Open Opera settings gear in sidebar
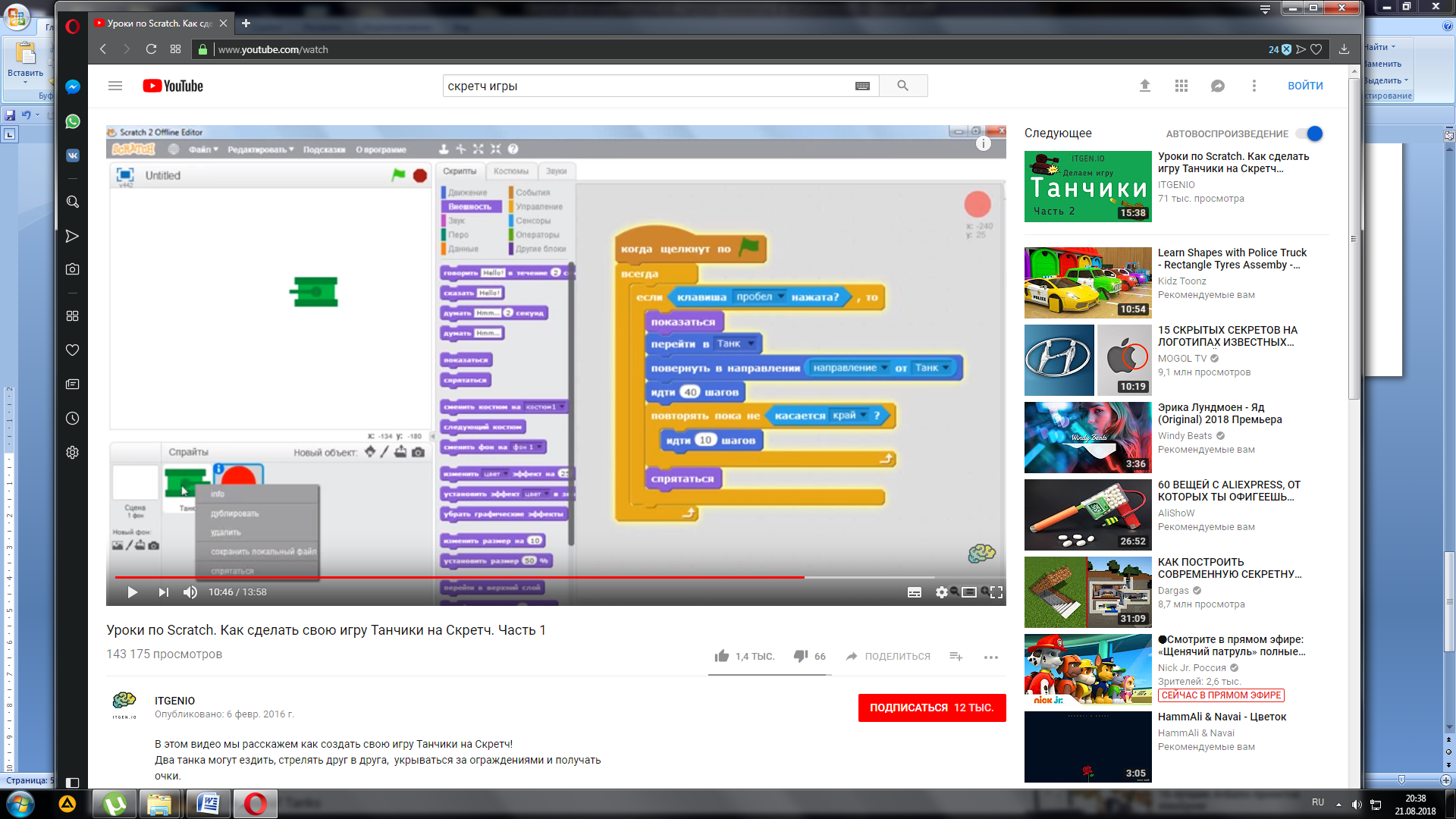Image resolution: width=1456 pixels, height=819 pixels. click(73, 452)
